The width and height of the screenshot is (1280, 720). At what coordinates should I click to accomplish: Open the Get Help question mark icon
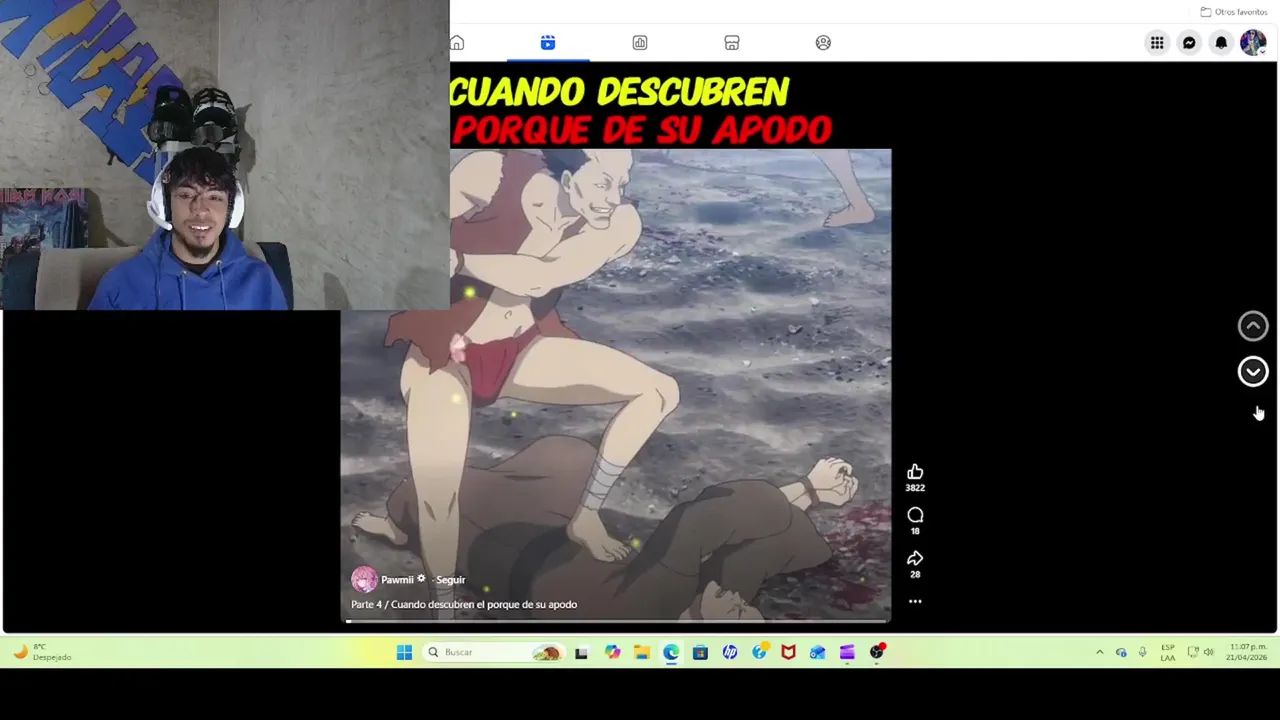759,652
